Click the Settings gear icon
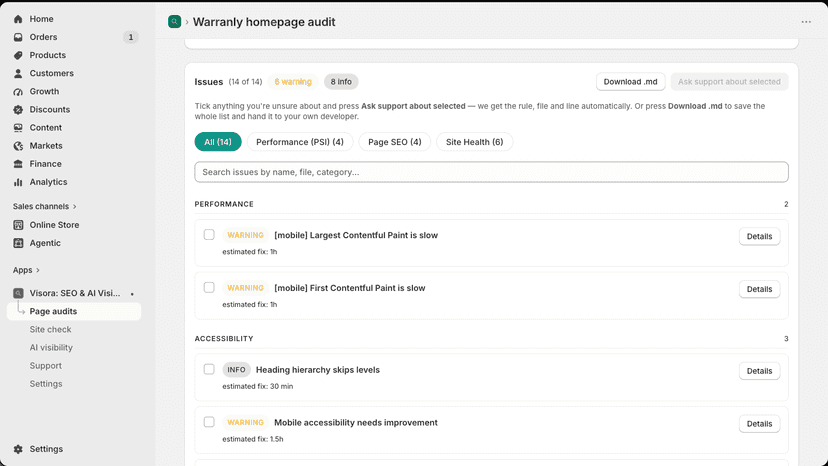 click(x=18, y=449)
